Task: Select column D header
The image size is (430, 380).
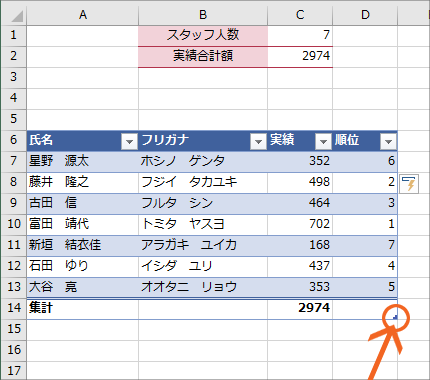Action: tap(365, 15)
